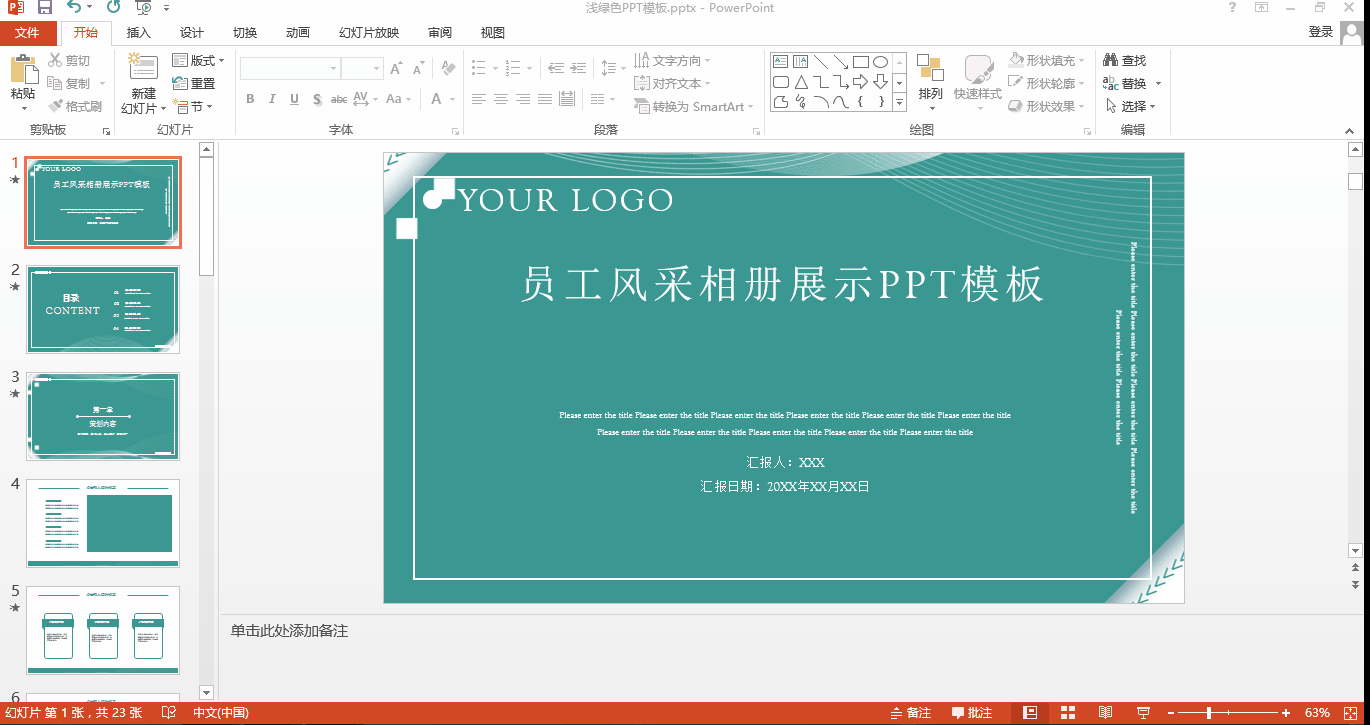Click the Sign in button at top right

coord(1320,31)
